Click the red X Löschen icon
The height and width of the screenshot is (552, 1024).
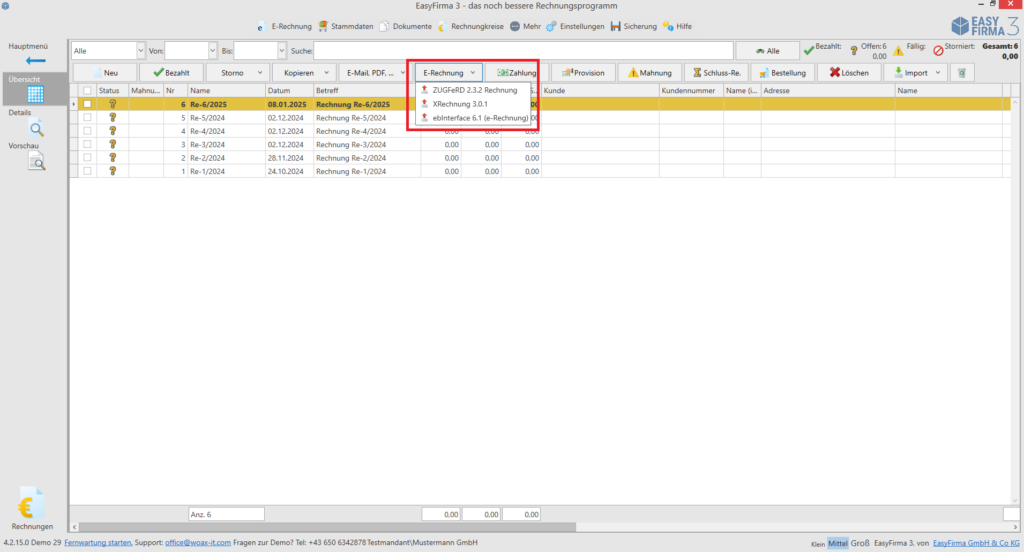(835, 73)
